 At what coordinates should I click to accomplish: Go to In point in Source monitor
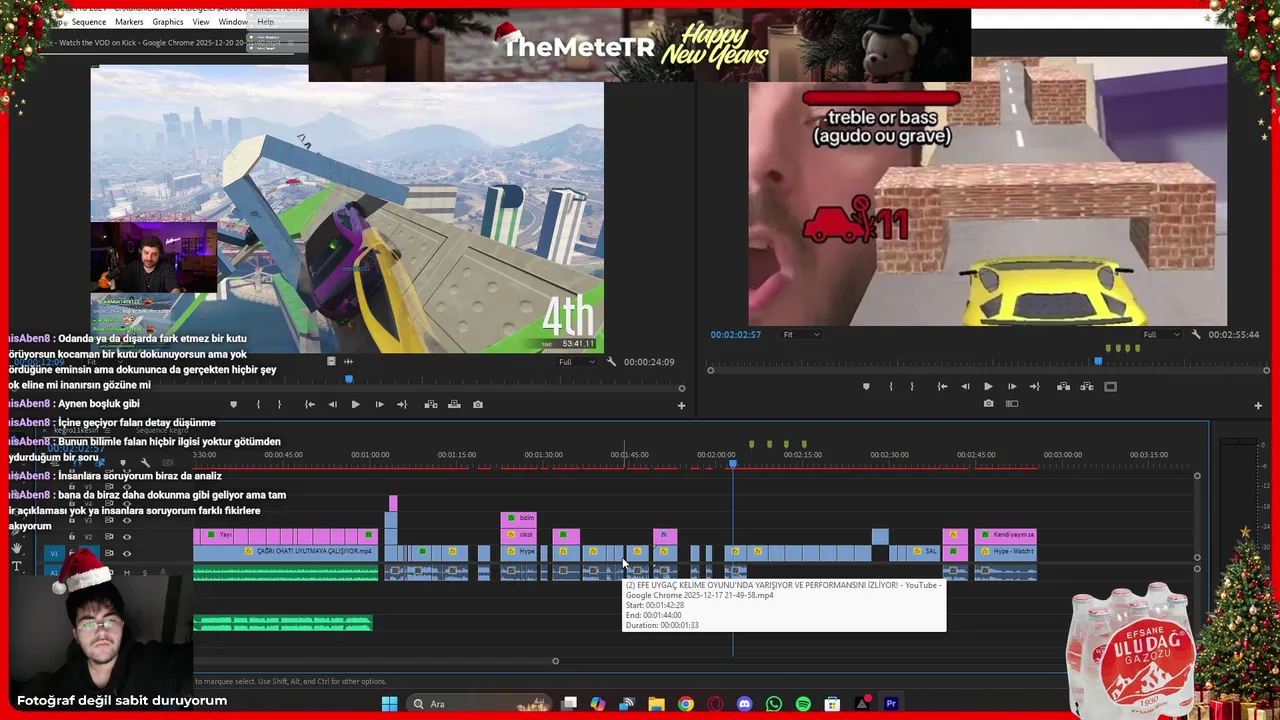click(x=309, y=405)
